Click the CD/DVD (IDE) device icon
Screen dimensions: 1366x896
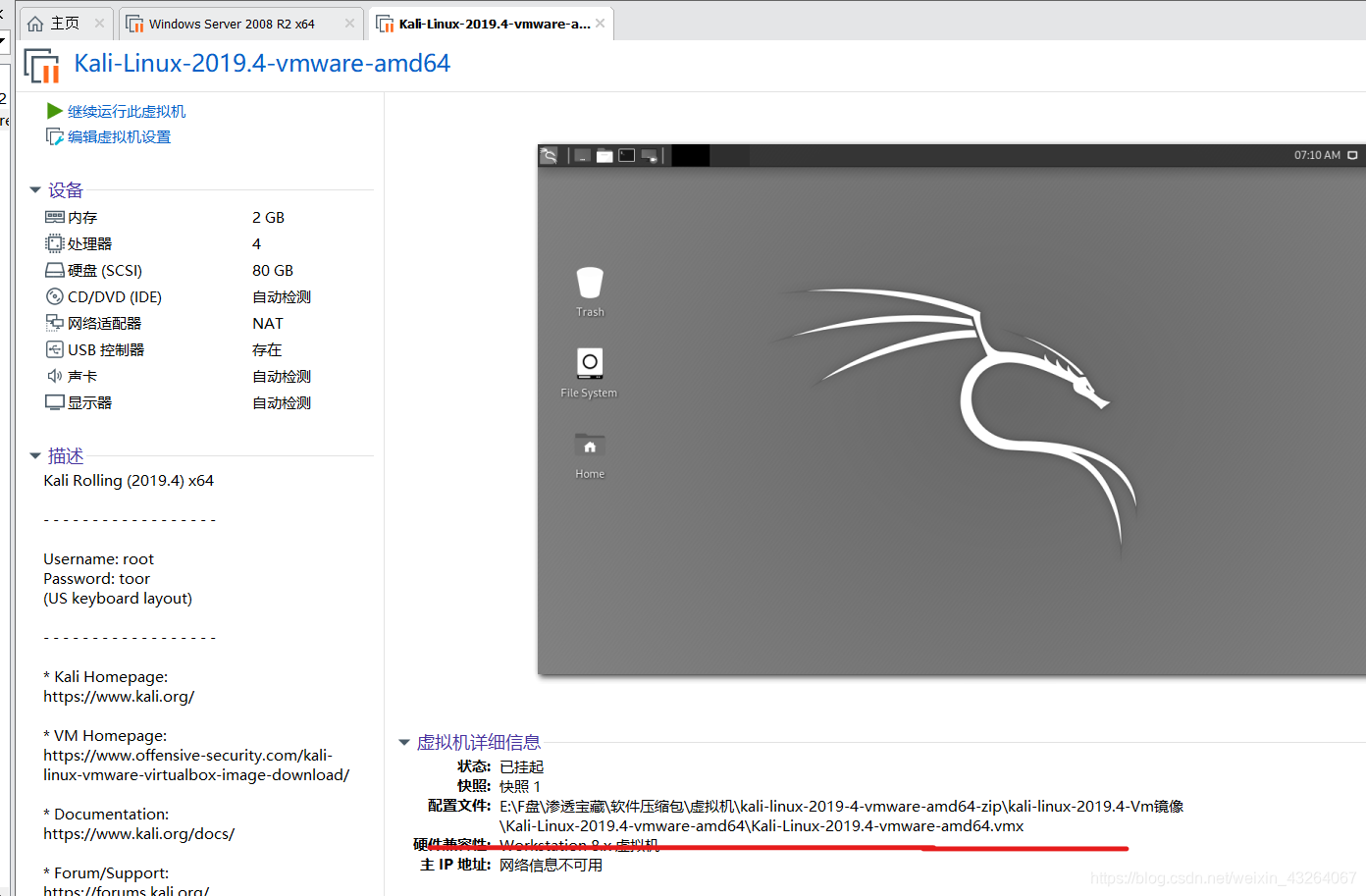tap(55, 296)
